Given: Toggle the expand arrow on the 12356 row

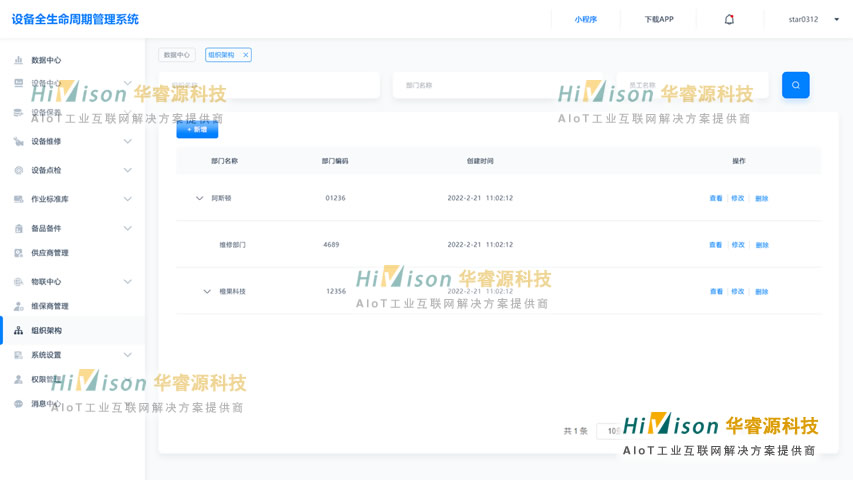Looking at the screenshot, I should [207, 292].
